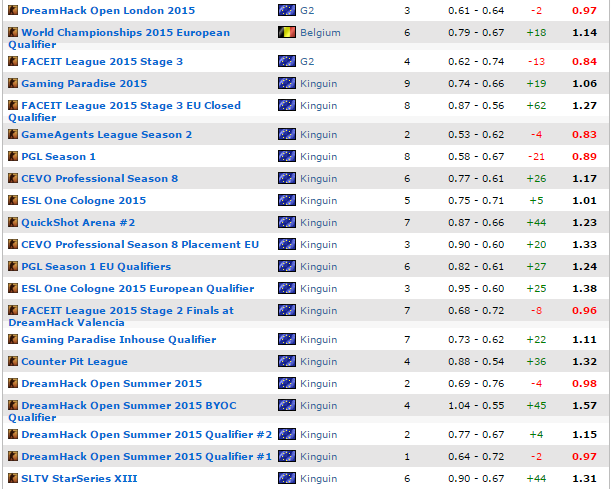Select the Belgium team name
611x489 pixels.
320,33
